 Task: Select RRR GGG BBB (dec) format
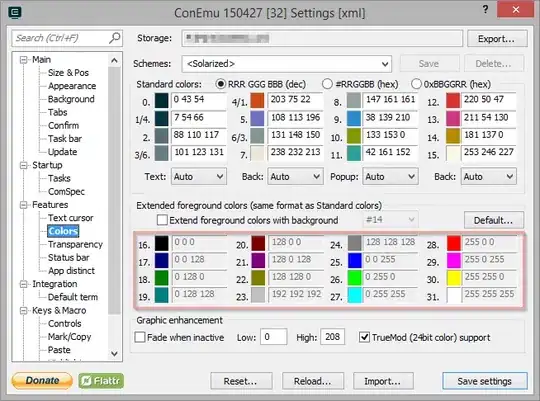click(220, 84)
